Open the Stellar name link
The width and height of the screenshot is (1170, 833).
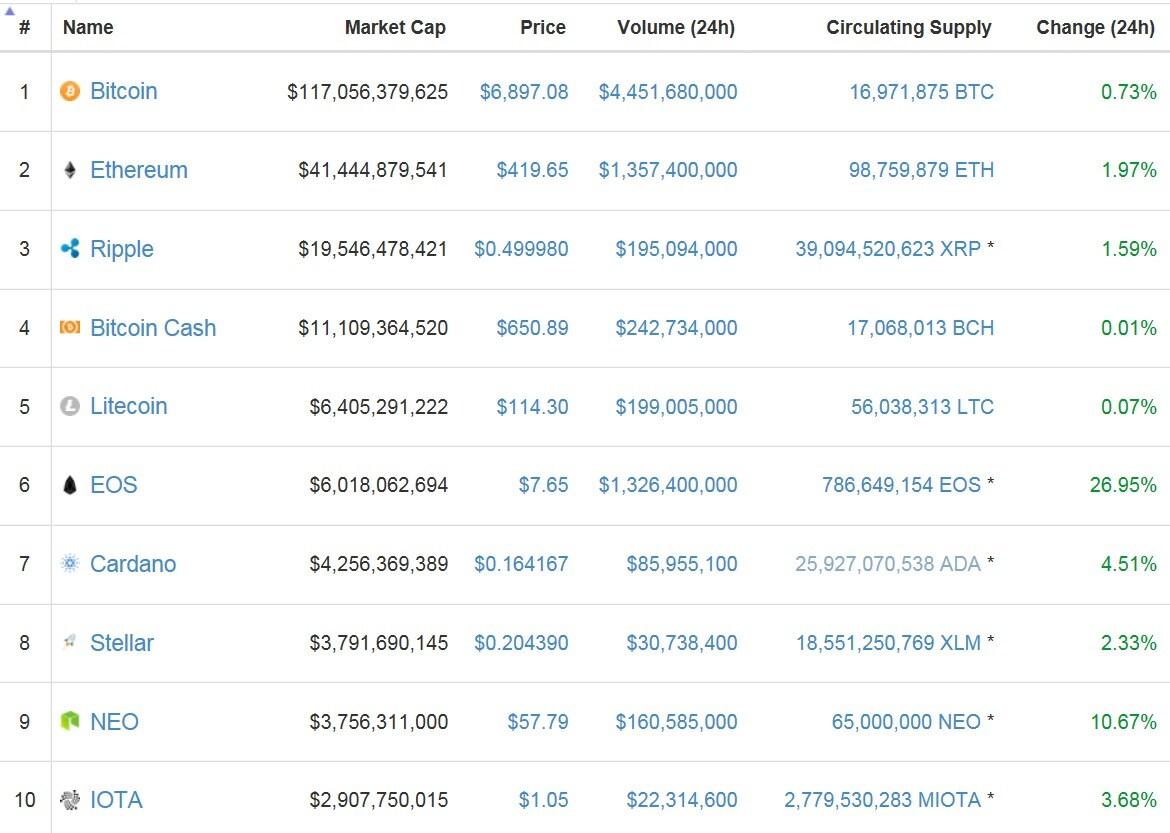122,643
